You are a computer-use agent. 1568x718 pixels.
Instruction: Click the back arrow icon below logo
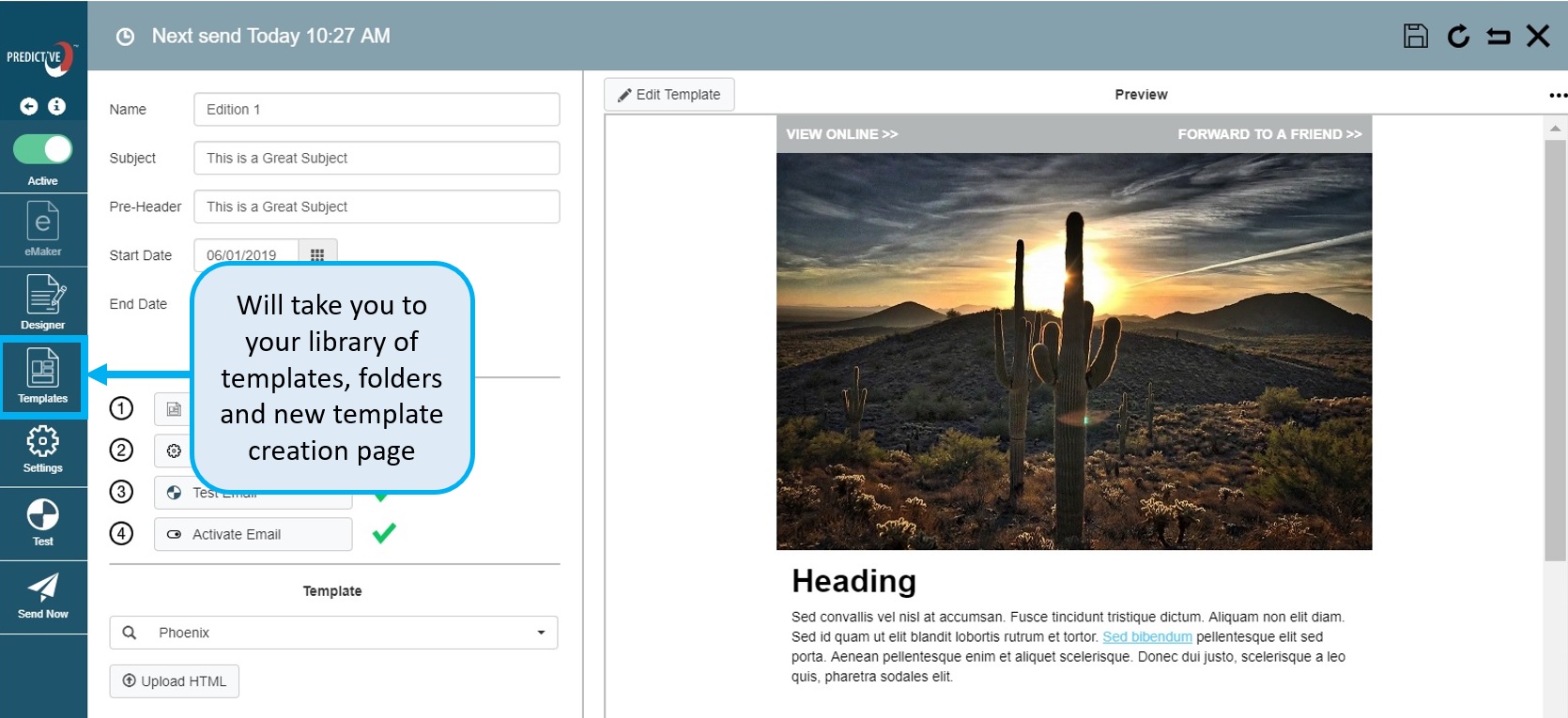click(x=29, y=106)
